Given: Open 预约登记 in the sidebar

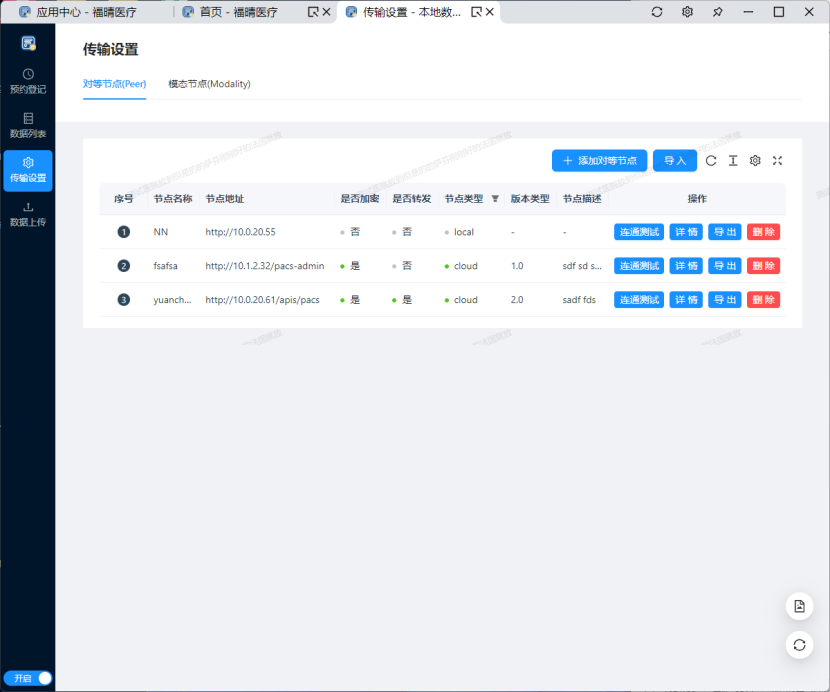Looking at the screenshot, I should click(x=28, y=81).
